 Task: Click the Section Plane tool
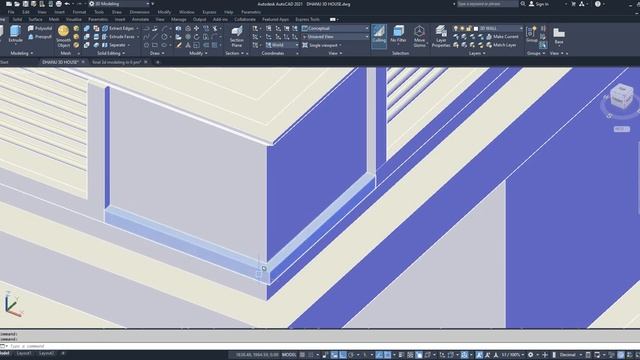[237, 36]
